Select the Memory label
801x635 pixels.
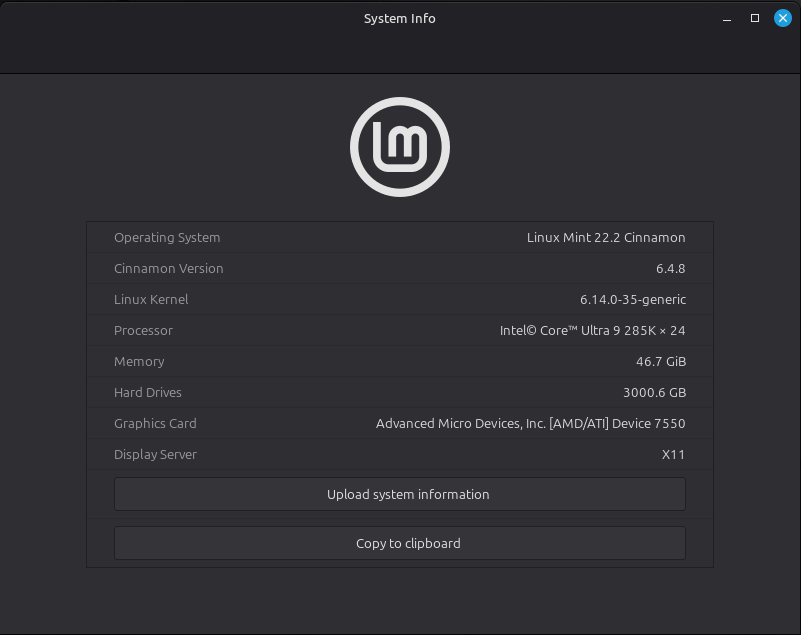point(139,362)
